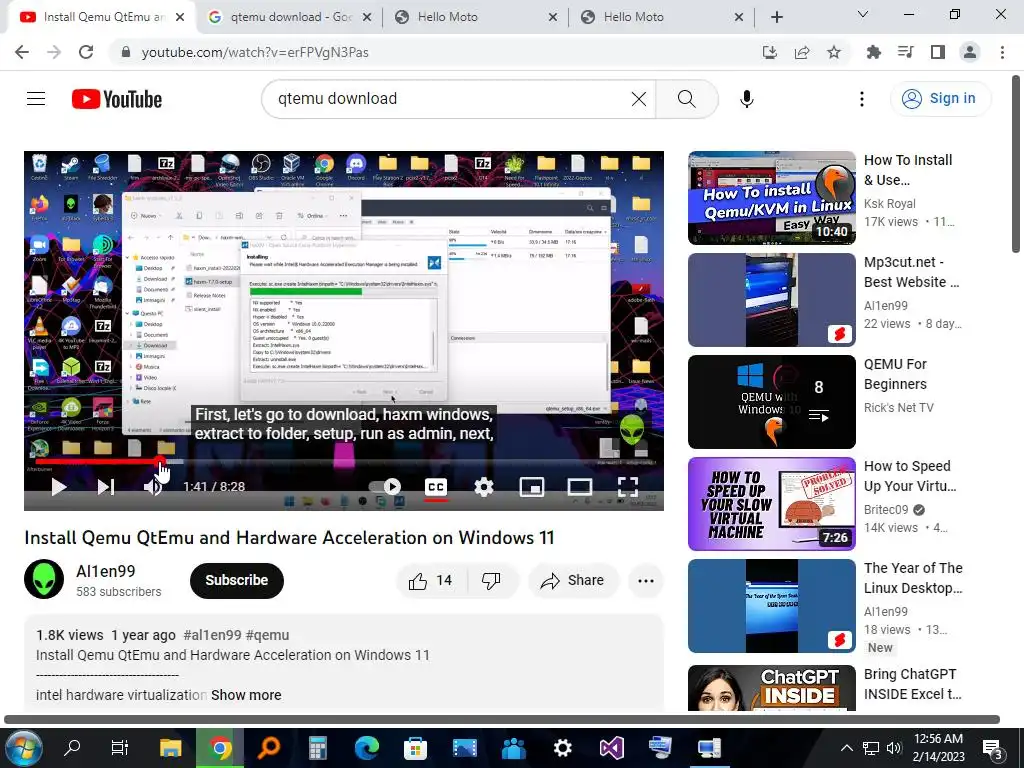Open How to Speed Up Virtual Machine thumbnail

(x=771, y=504)
